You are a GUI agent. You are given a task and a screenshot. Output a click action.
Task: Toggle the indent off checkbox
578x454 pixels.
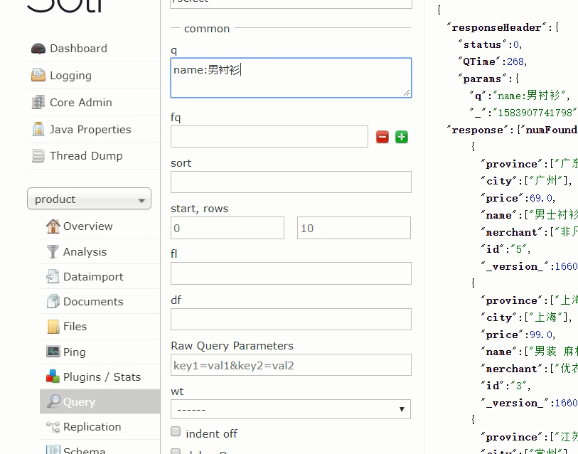coord(176,431)
